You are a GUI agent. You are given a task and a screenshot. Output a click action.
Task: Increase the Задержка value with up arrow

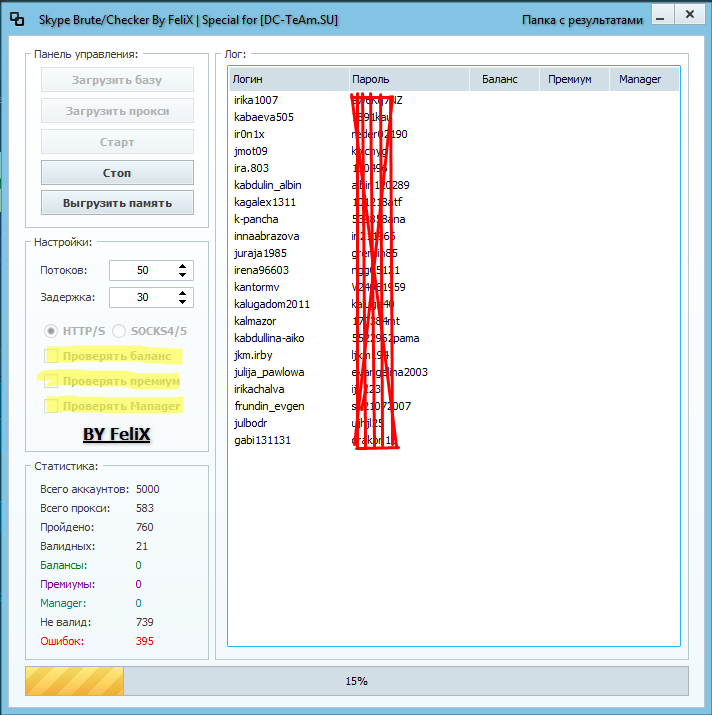coord(182,293)
